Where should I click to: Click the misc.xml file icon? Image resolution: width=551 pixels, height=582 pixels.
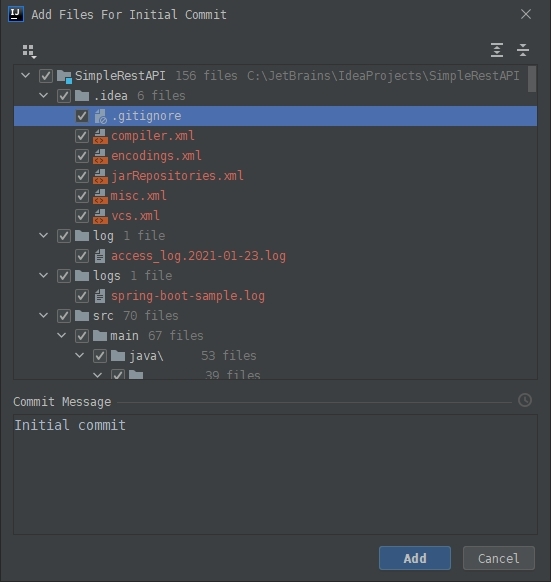click(x=100, y=196)
